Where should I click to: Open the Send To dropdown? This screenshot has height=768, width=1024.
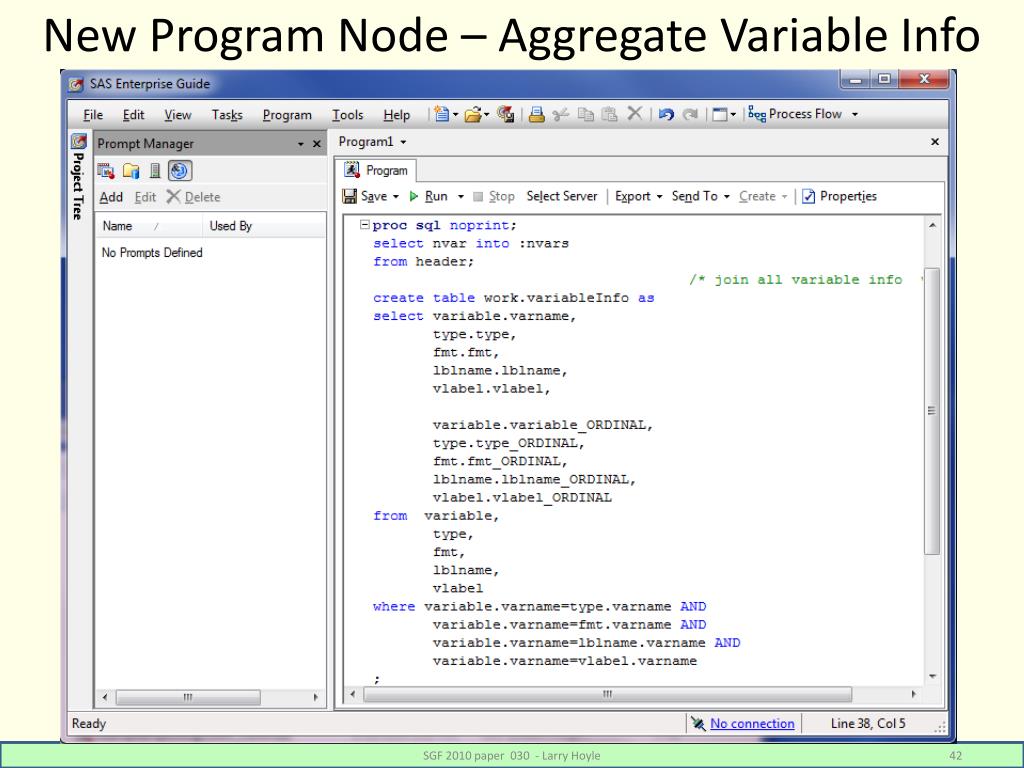click(701, 196)
